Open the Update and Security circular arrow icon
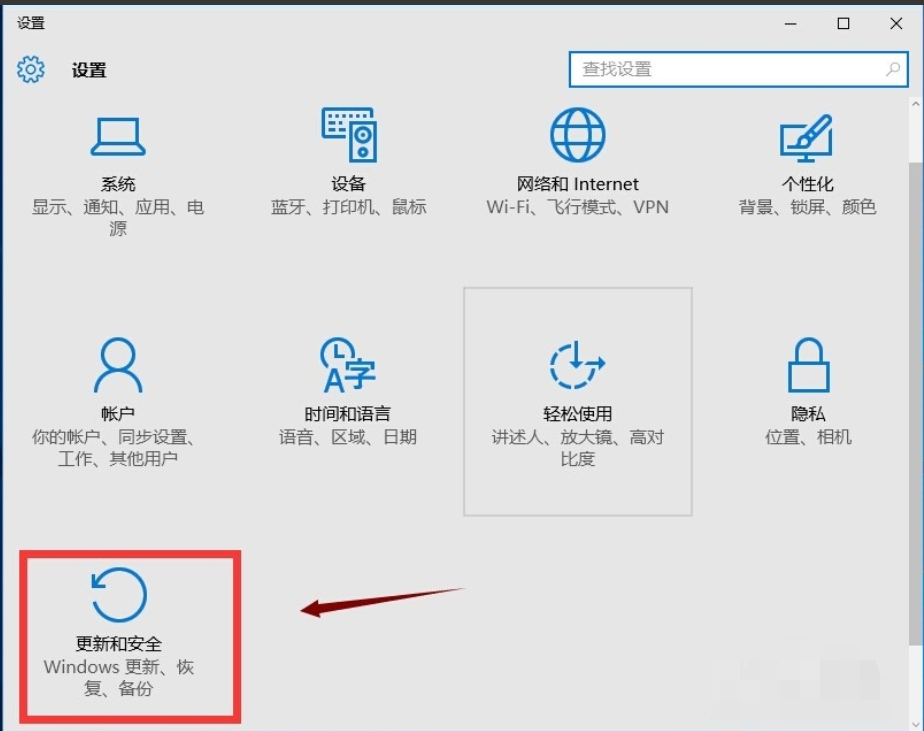The image size is (924, 731). [x=118, y=595]
